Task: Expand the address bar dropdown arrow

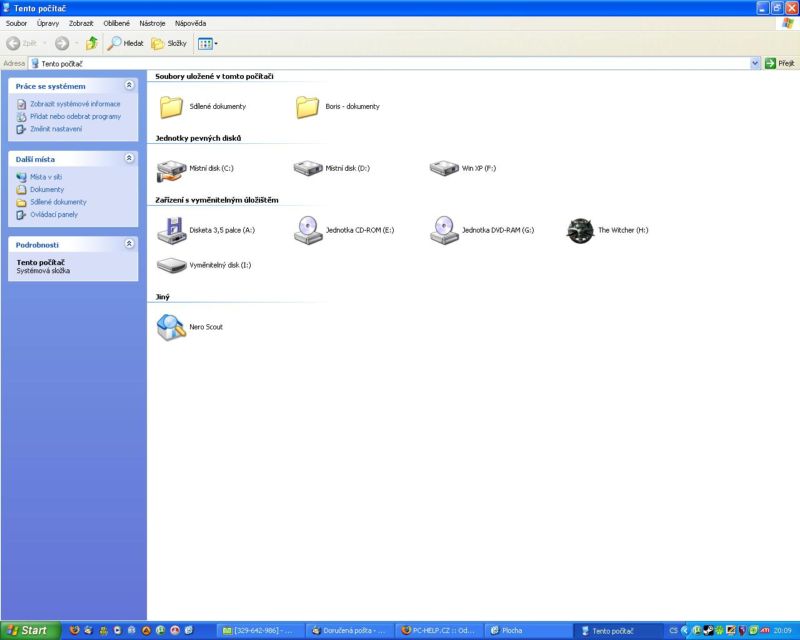Action: 755,63
